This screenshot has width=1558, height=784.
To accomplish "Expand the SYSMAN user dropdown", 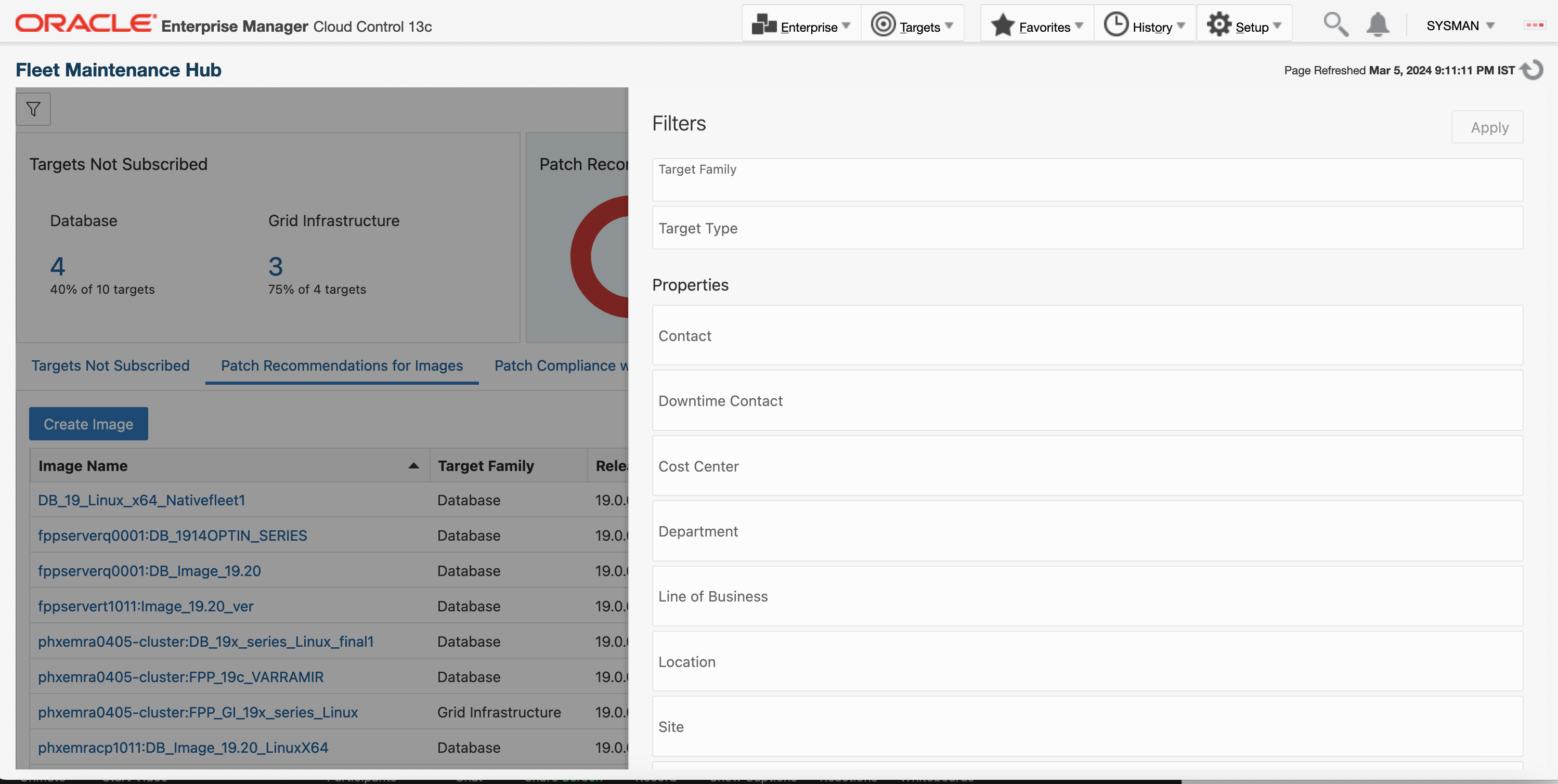I will click(1460, 25).
